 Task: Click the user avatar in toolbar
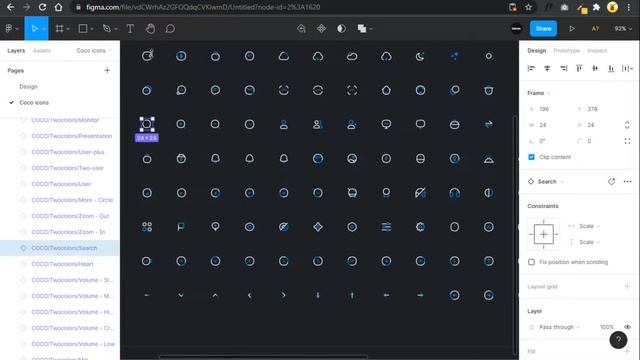516,29
